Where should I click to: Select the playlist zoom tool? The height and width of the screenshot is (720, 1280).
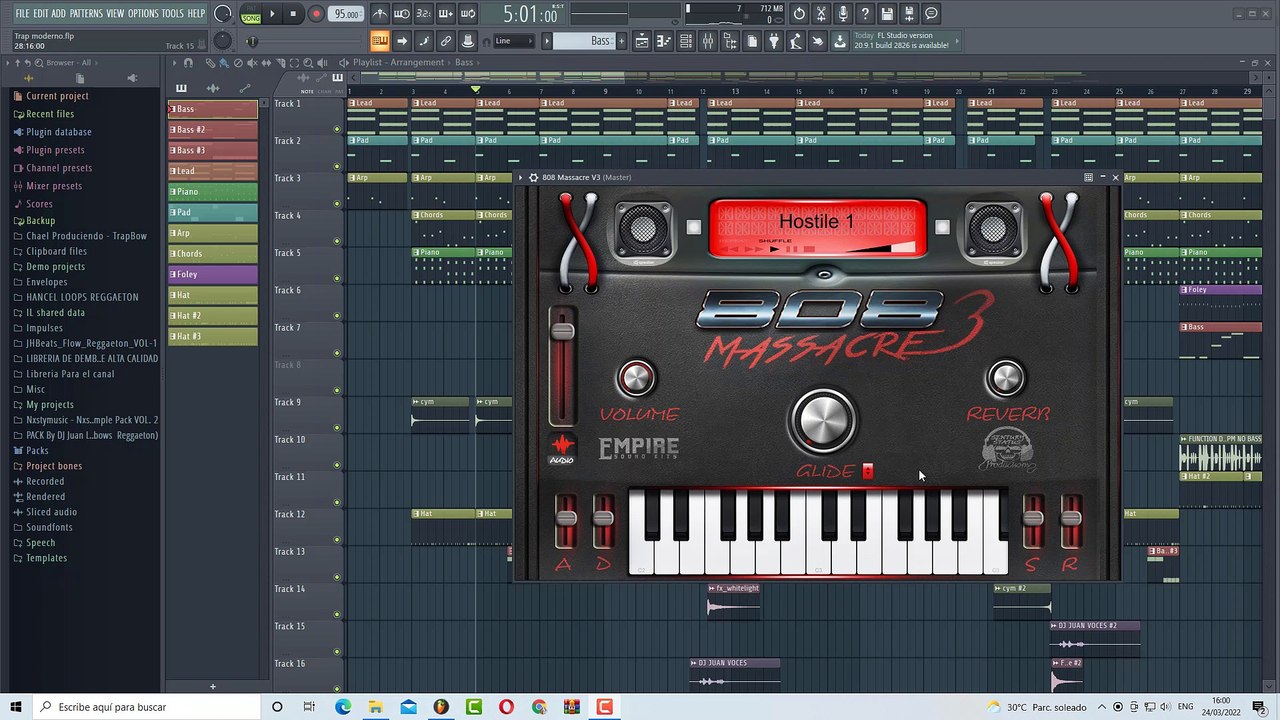(308, 63)
